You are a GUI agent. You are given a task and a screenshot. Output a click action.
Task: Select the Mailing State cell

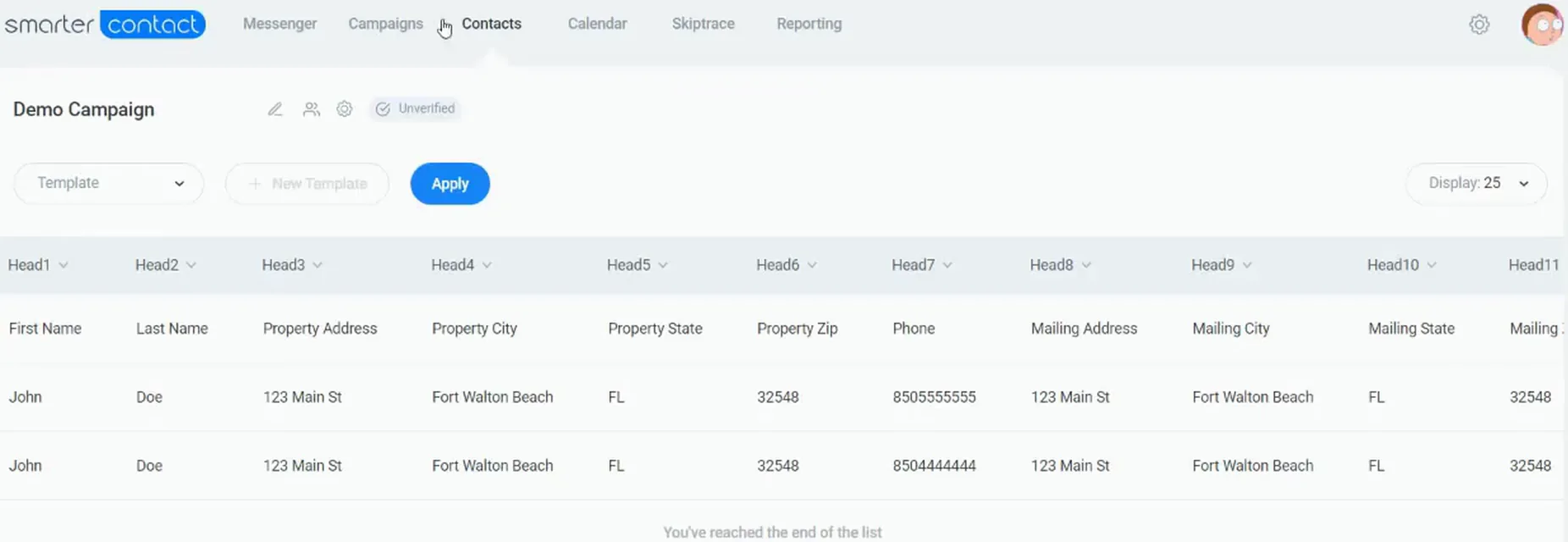tap(1411, 329)
